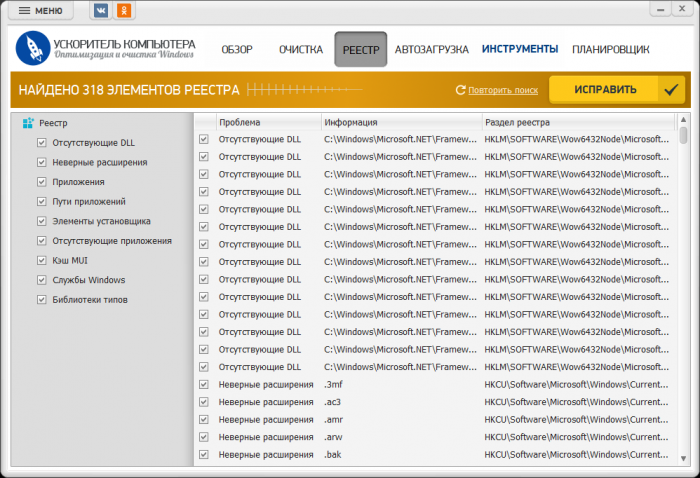The width and height of the screenshot is (700, 478).
Task: Select the Реестр root icon in sidebar
Action: 28,123
